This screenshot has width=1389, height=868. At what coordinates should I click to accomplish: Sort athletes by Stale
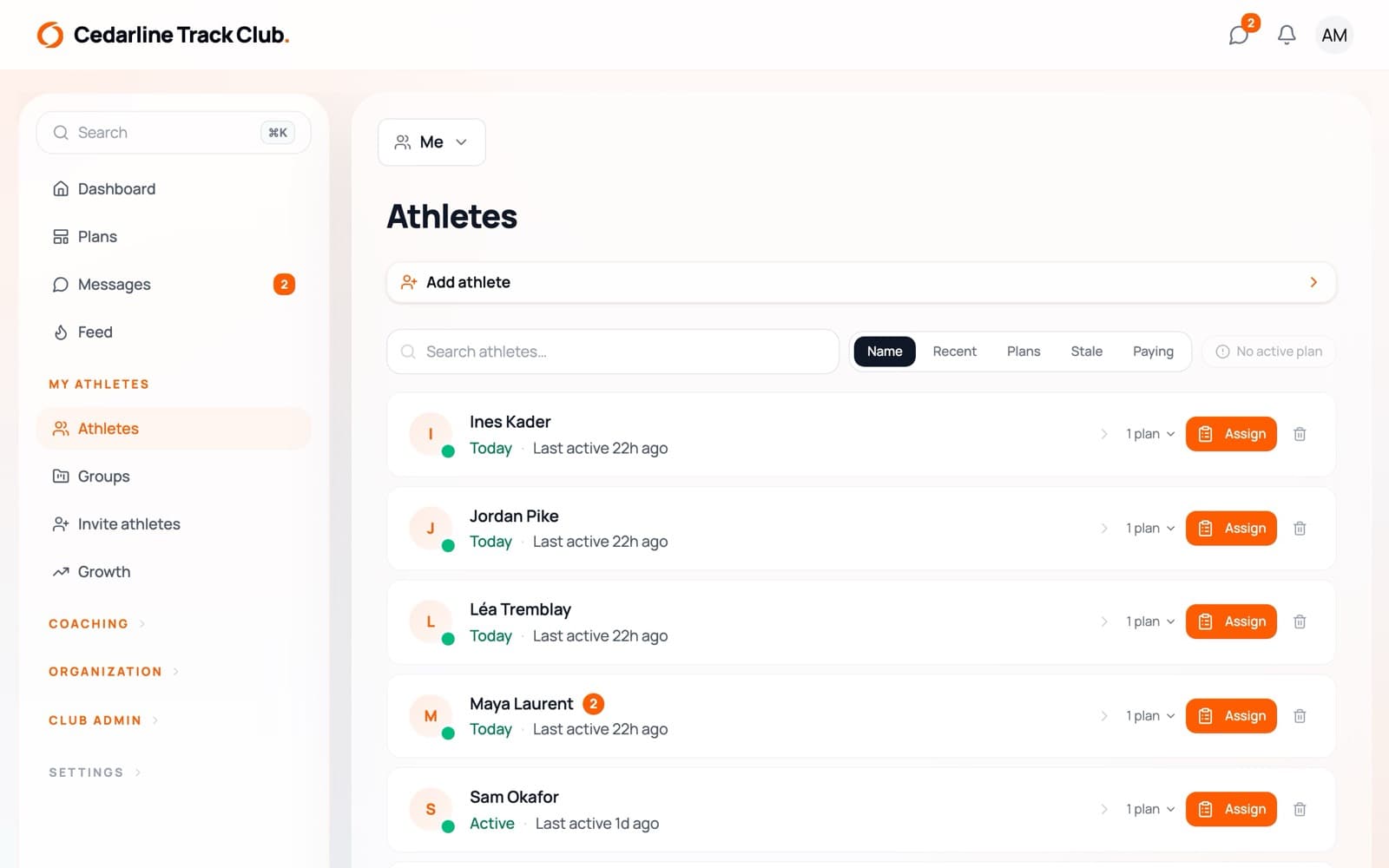pos(1087,352)
